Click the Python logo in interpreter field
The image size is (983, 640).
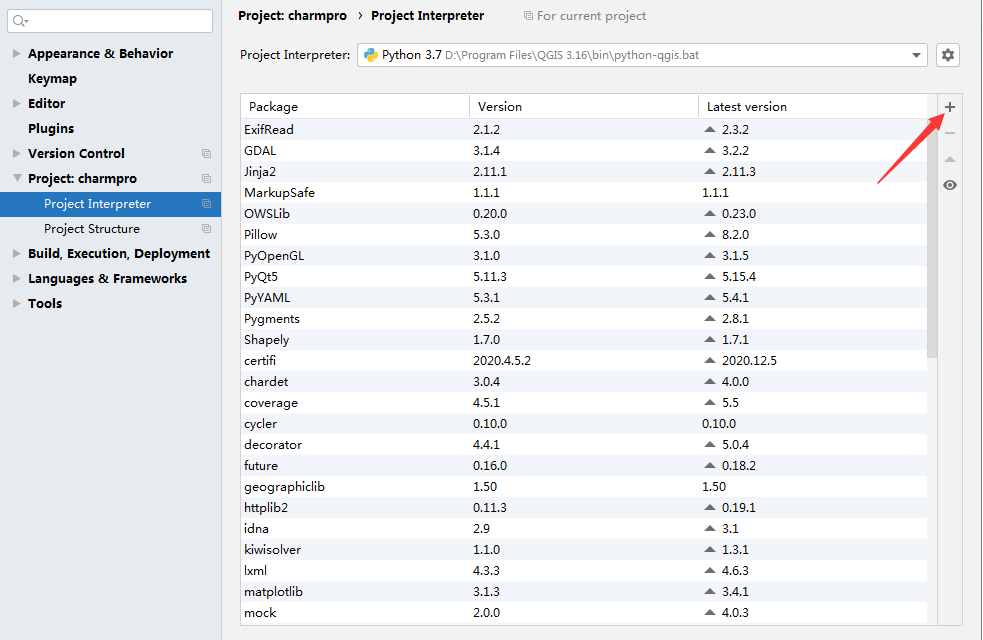click(x=371, y=55)
